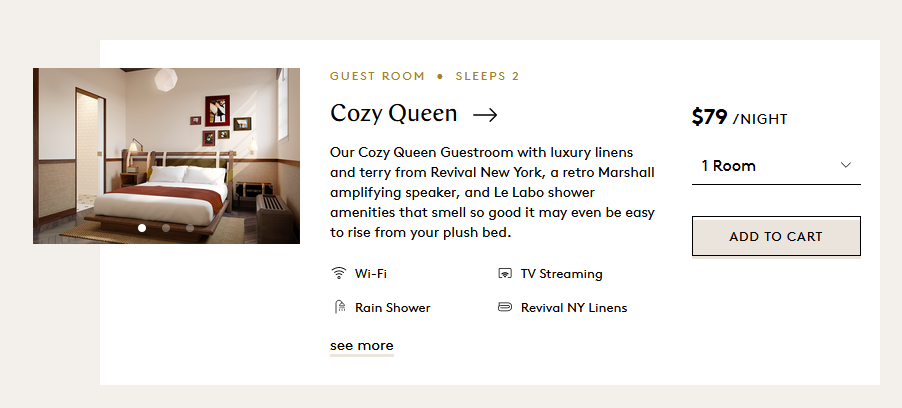Click the Guest Room category label
Image resolution: width=902 pixels, height=408 pixels.
[376, 76]
